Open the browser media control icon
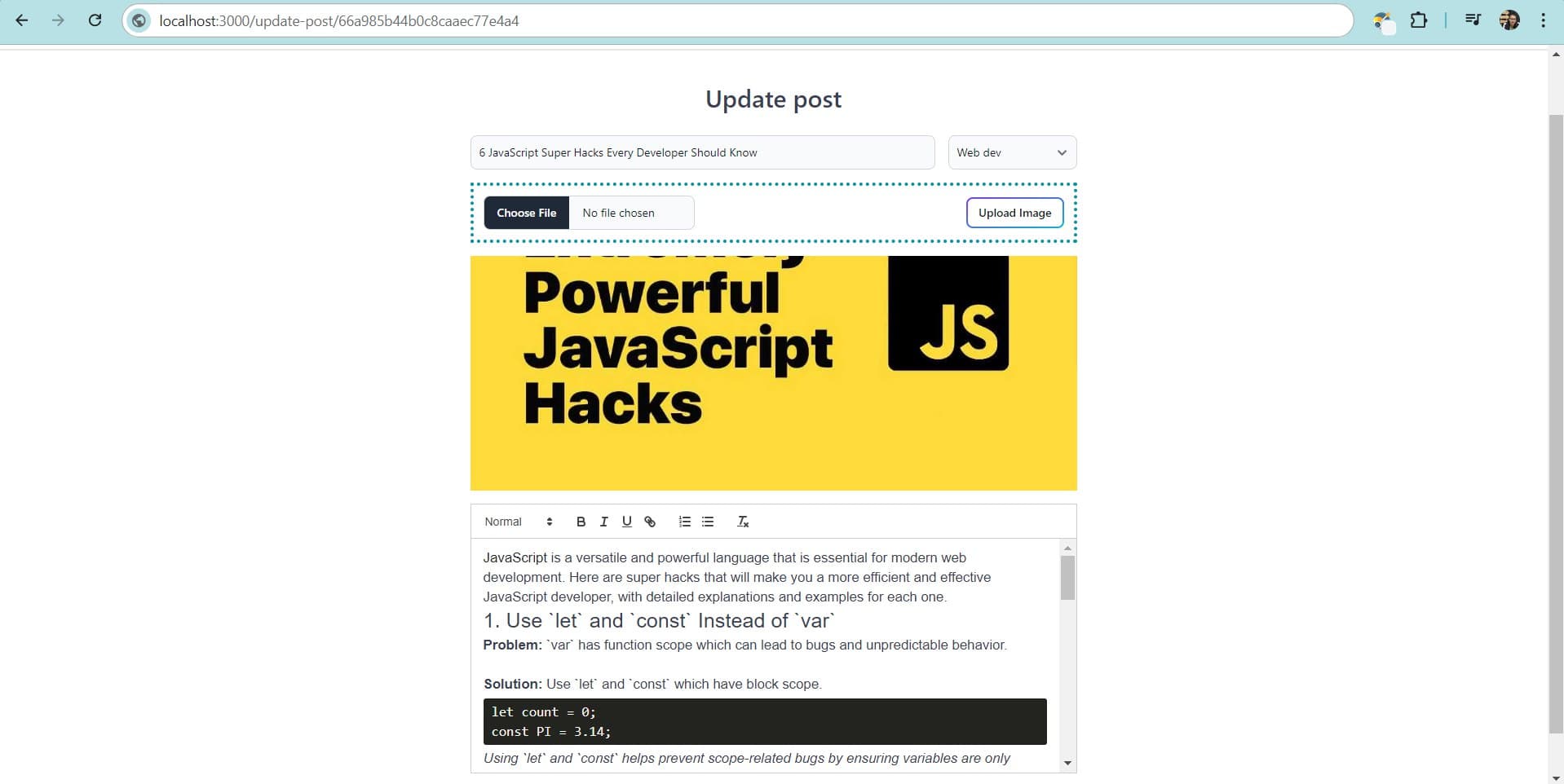The image size is (1564, 784). click(1473, 20)
